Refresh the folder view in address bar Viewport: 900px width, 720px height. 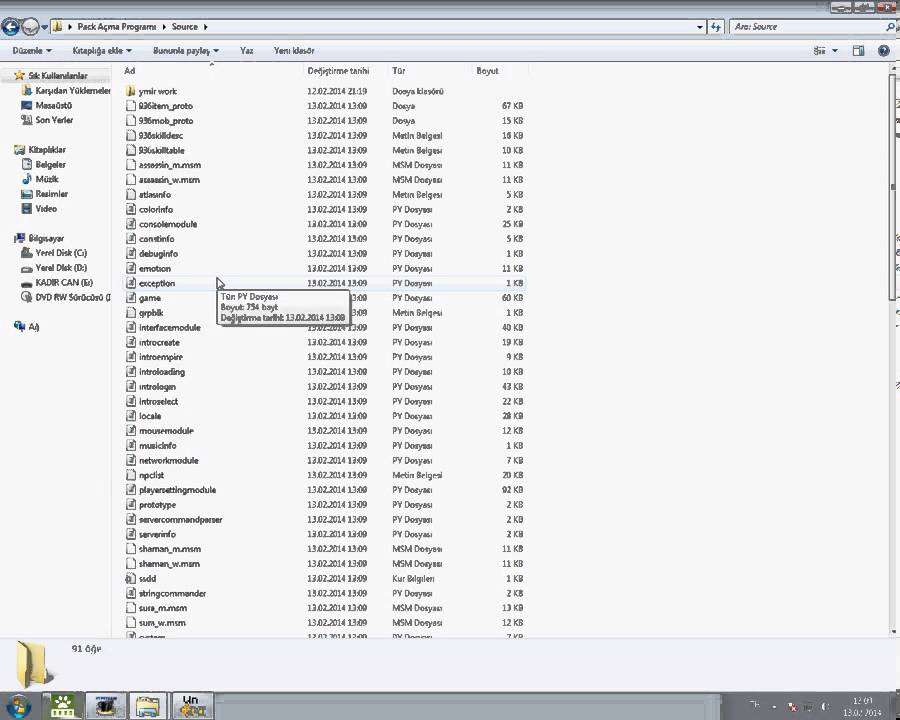[x=715, y=27]
